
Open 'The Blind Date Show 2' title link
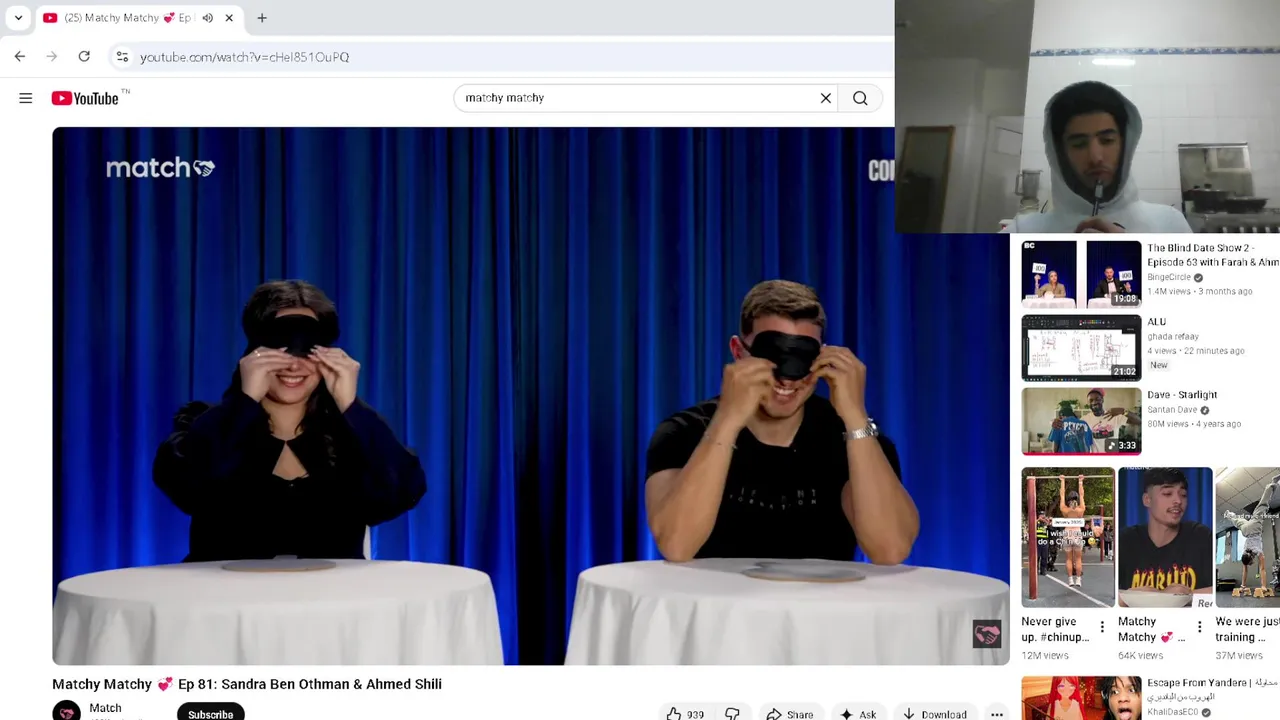[1213, 255]
